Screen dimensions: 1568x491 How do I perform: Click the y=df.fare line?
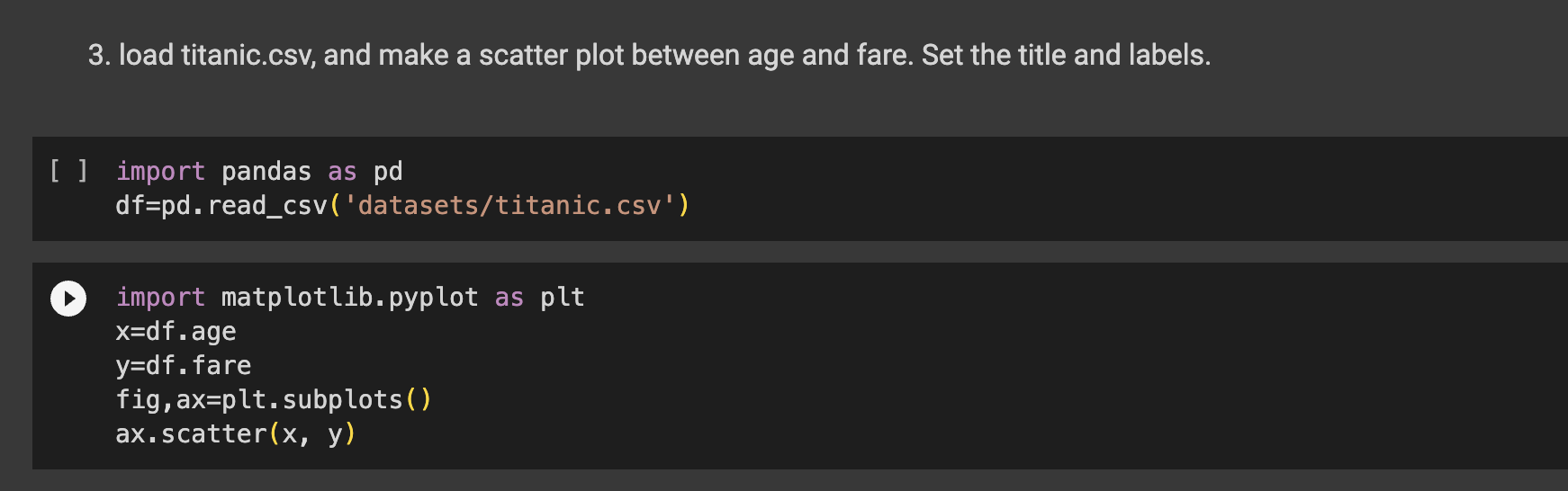[184, 366]
